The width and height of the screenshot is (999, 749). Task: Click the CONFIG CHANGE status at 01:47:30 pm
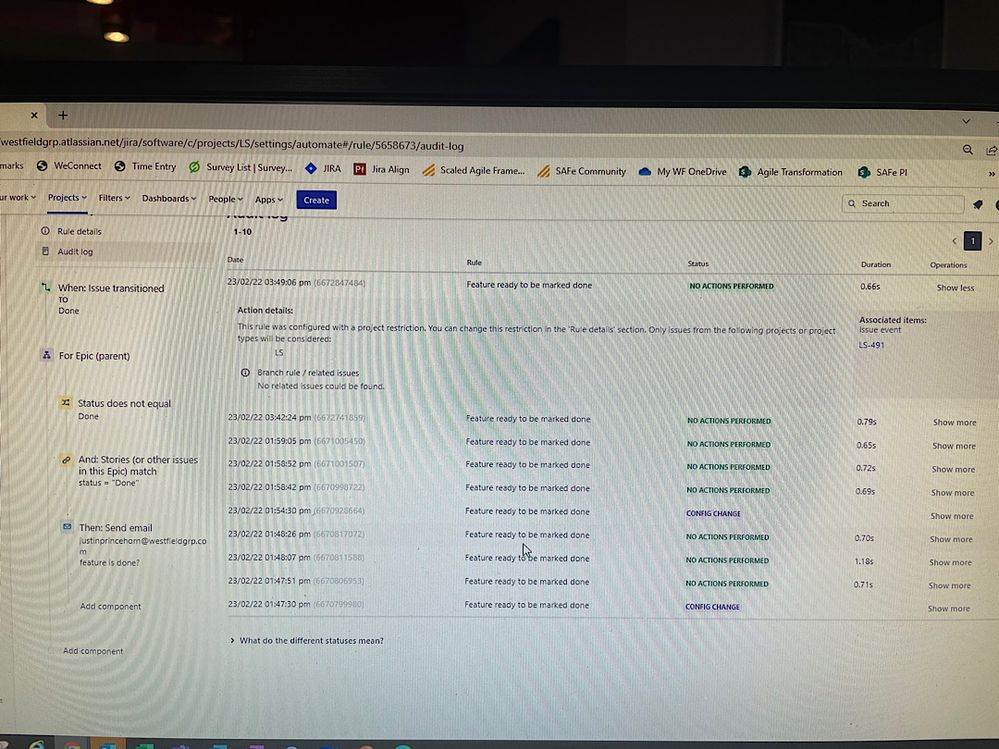coord(712,607)
